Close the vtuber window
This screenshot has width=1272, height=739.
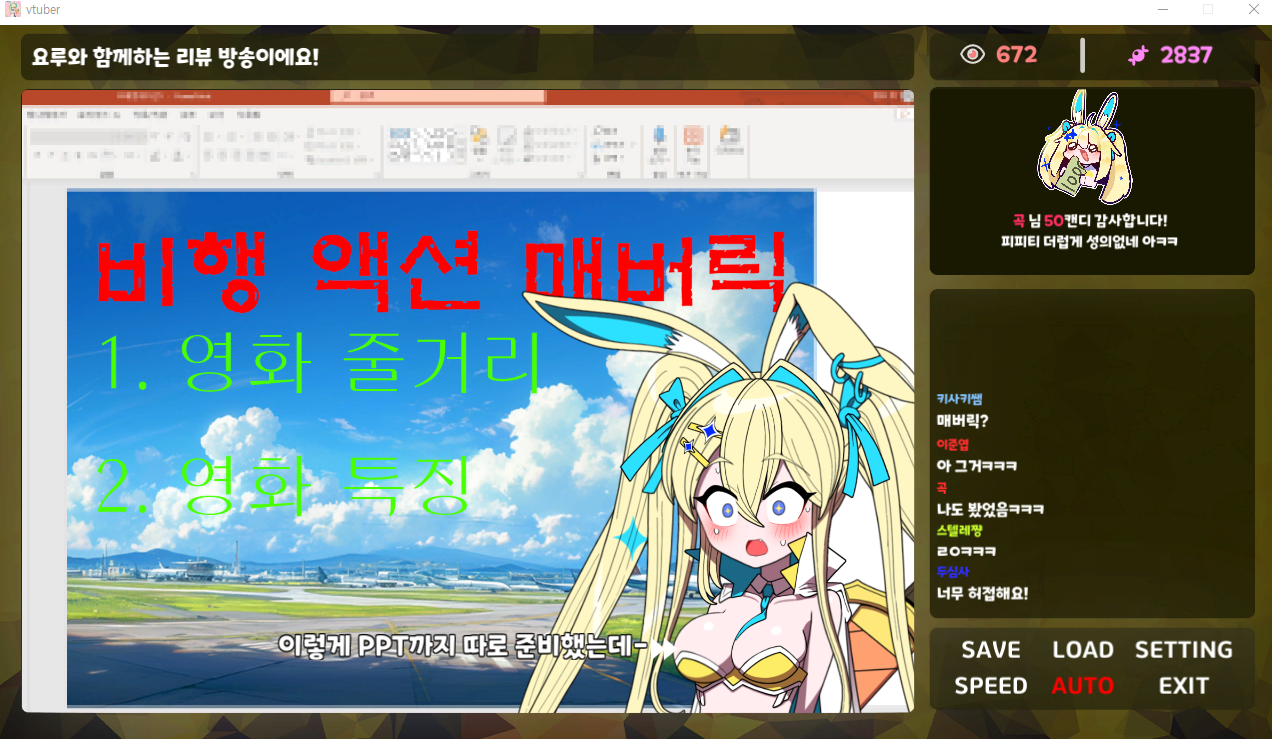pos(1253,9)
